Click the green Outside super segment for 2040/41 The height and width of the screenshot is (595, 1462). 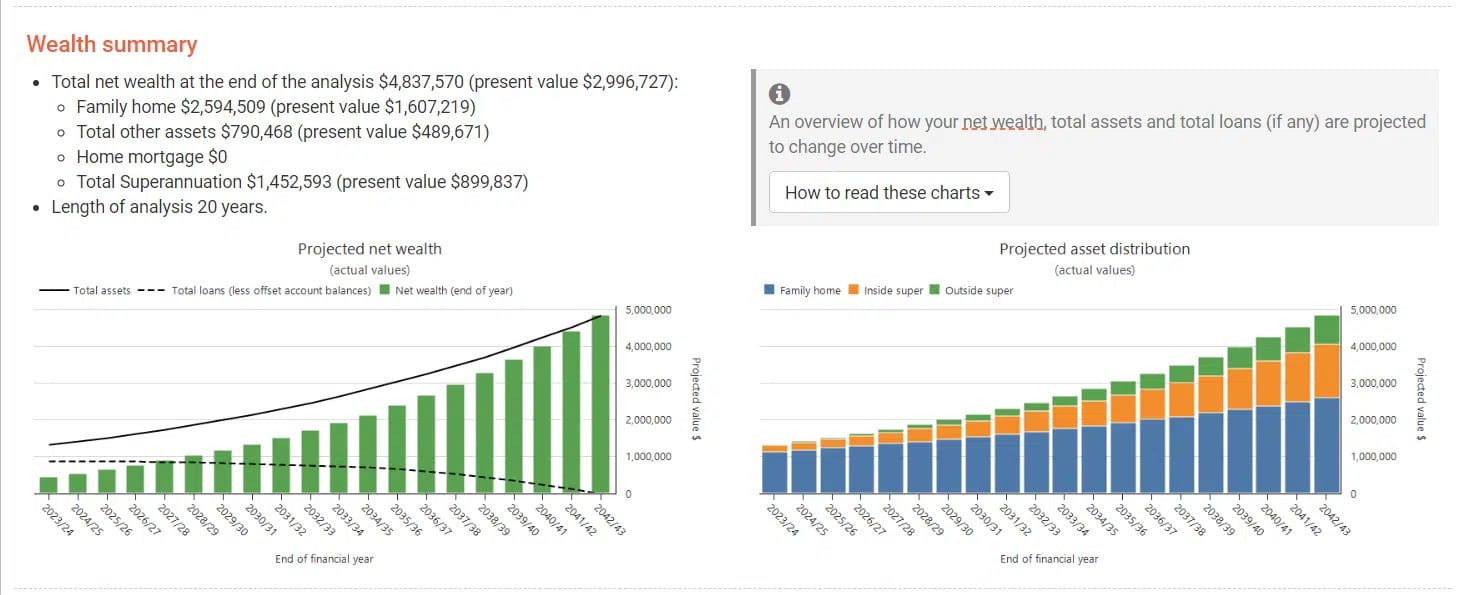tap(1269, 348)
